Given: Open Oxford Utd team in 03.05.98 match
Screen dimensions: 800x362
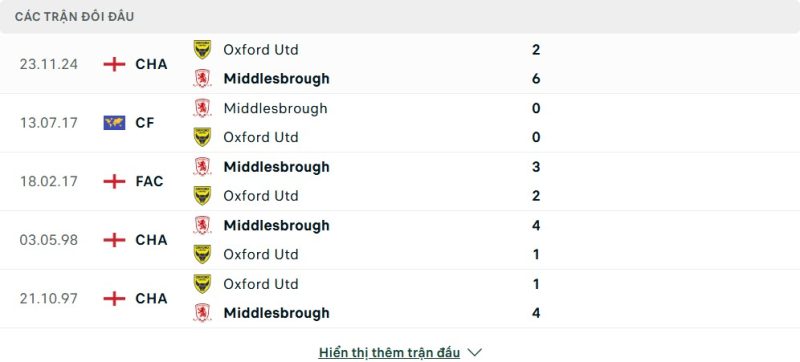Looking at the screenshot, I should point(261,254).
